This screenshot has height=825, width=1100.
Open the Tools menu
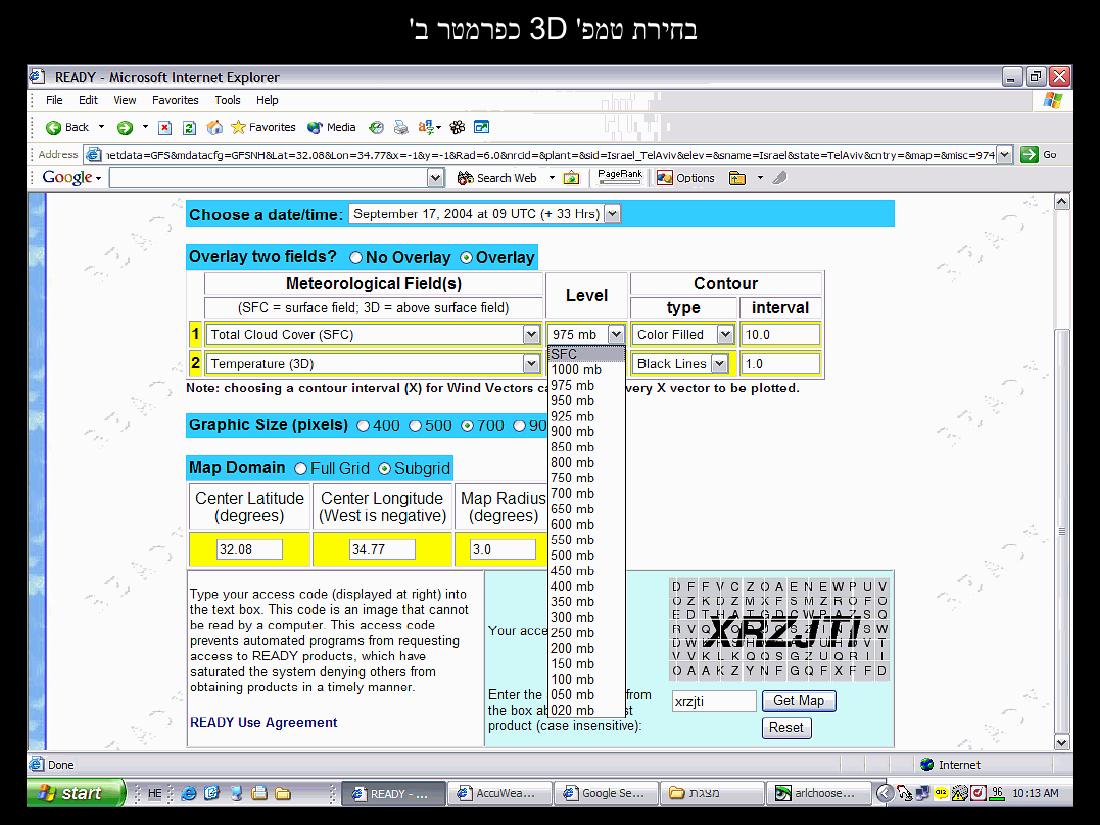[227, 100]
